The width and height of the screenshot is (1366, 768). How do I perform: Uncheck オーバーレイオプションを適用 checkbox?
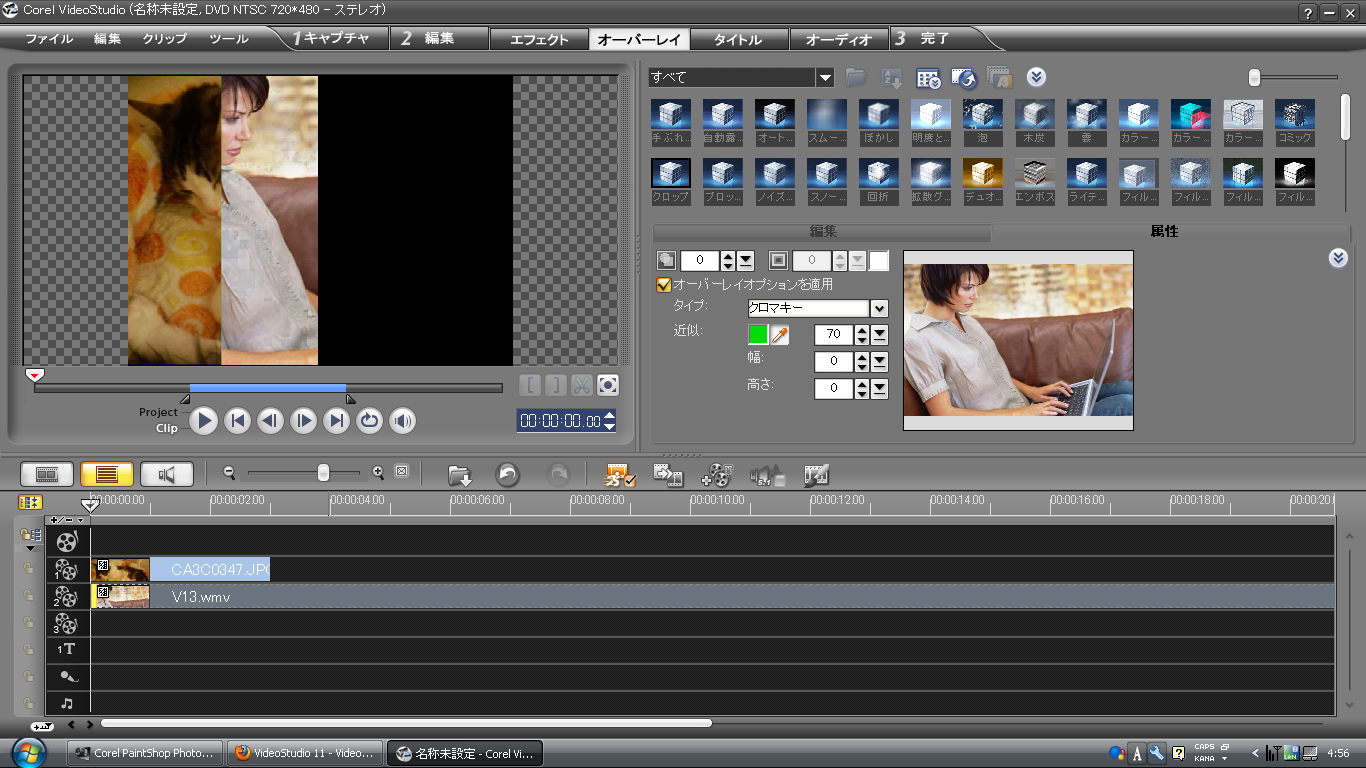click(x=663, y=285)
